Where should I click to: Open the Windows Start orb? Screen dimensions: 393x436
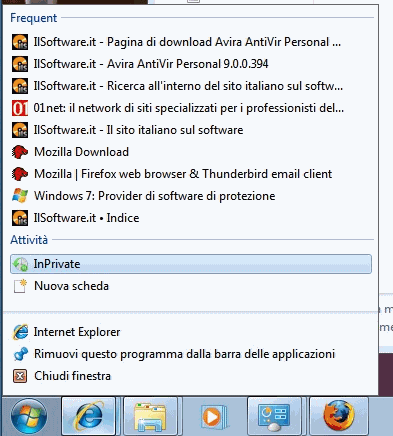tap(29, 417)
